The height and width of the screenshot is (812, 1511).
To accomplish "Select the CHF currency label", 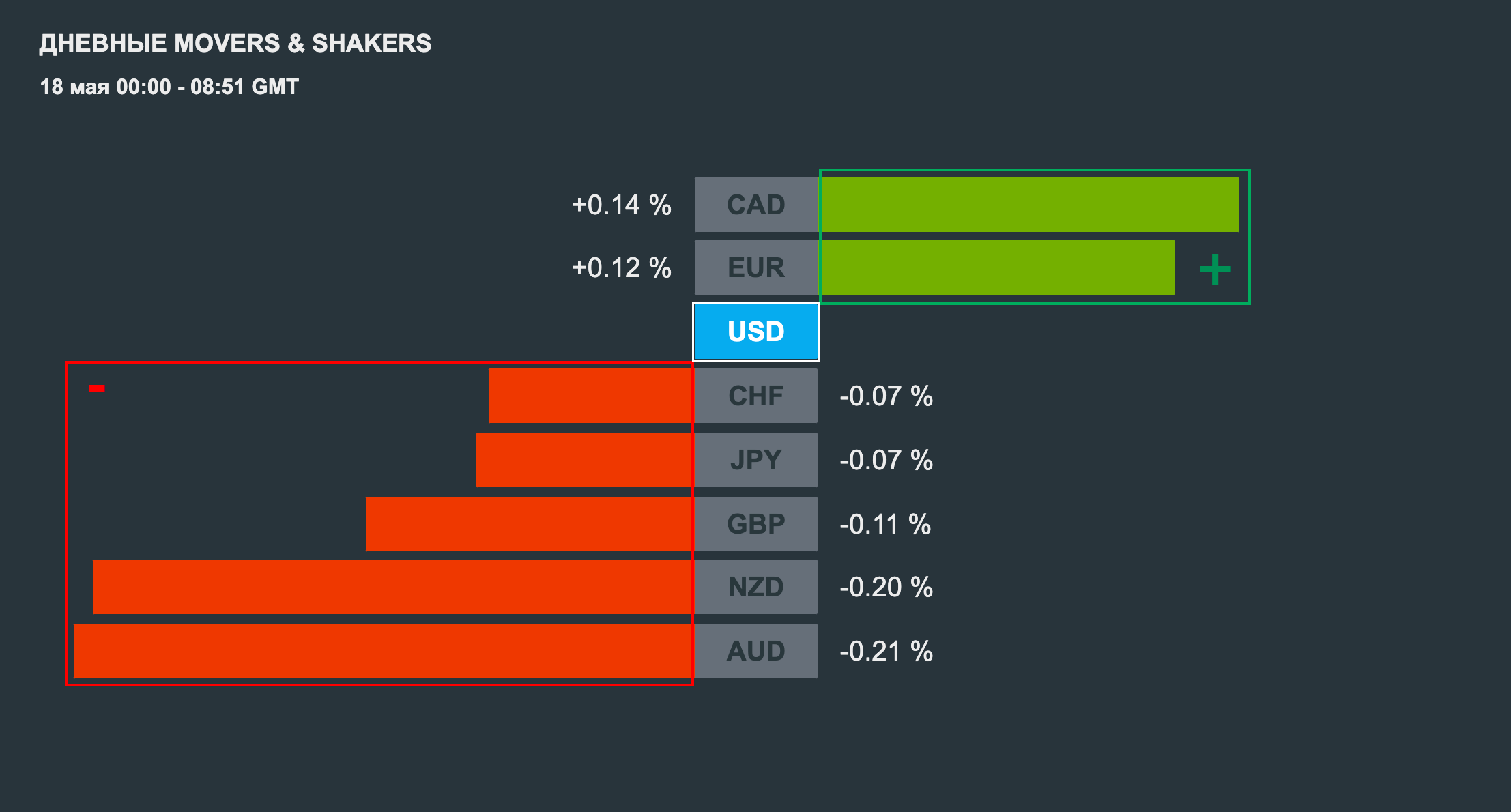I will click(x=755, y=396).
